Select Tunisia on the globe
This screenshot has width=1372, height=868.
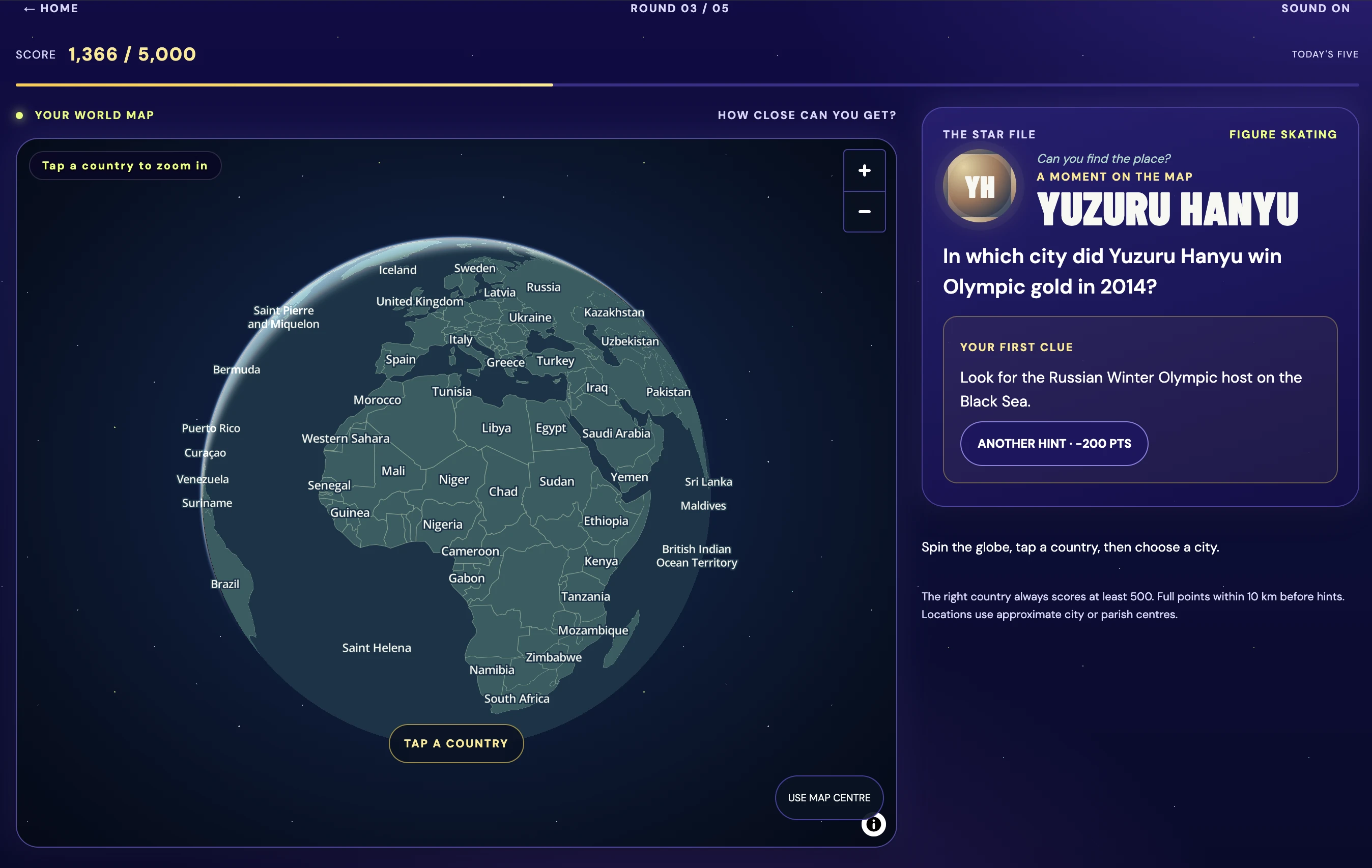point(451,391)
